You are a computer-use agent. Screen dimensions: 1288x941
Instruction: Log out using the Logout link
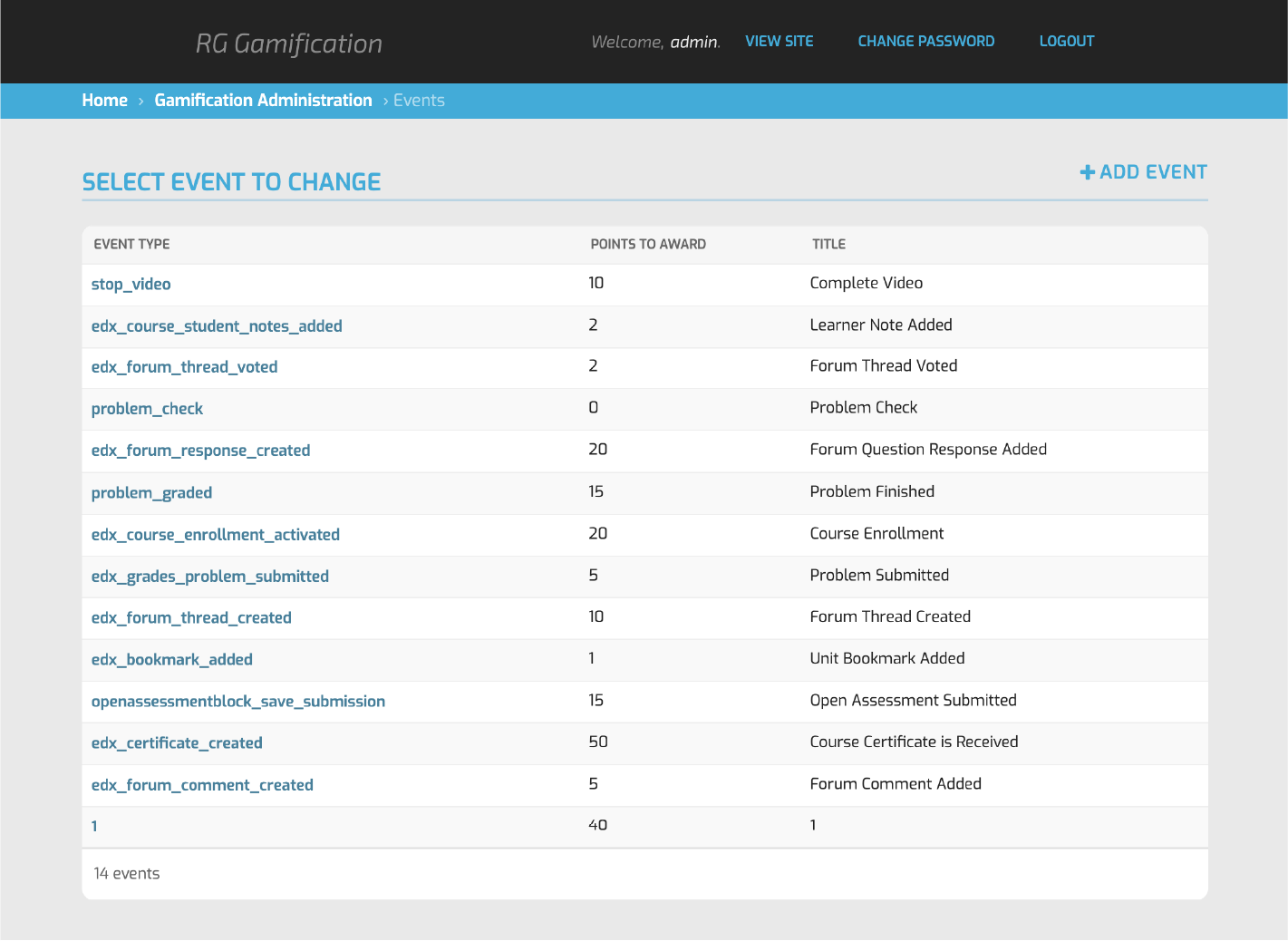1067,42
